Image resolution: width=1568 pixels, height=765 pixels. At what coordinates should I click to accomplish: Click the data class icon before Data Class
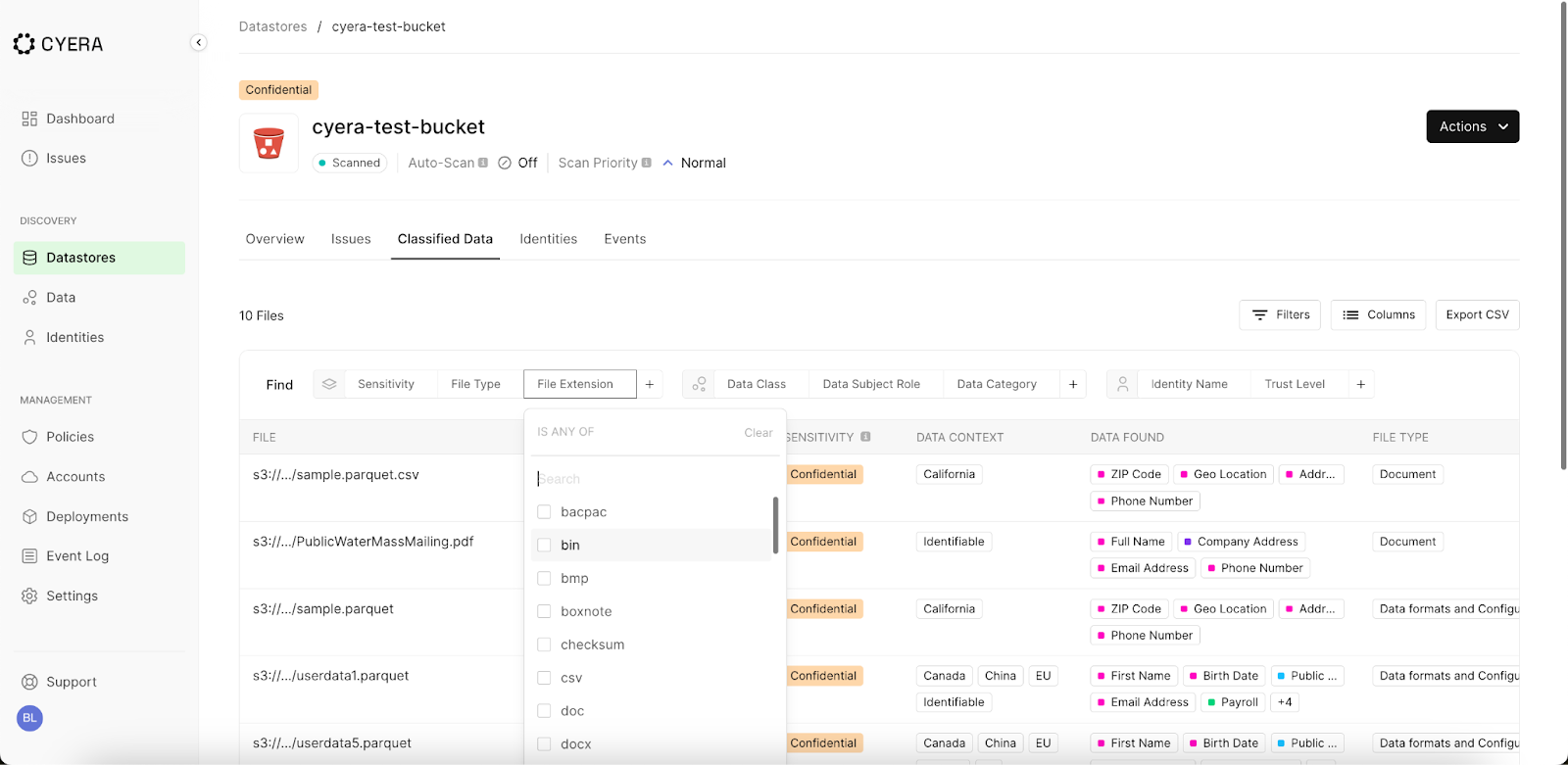699,384
